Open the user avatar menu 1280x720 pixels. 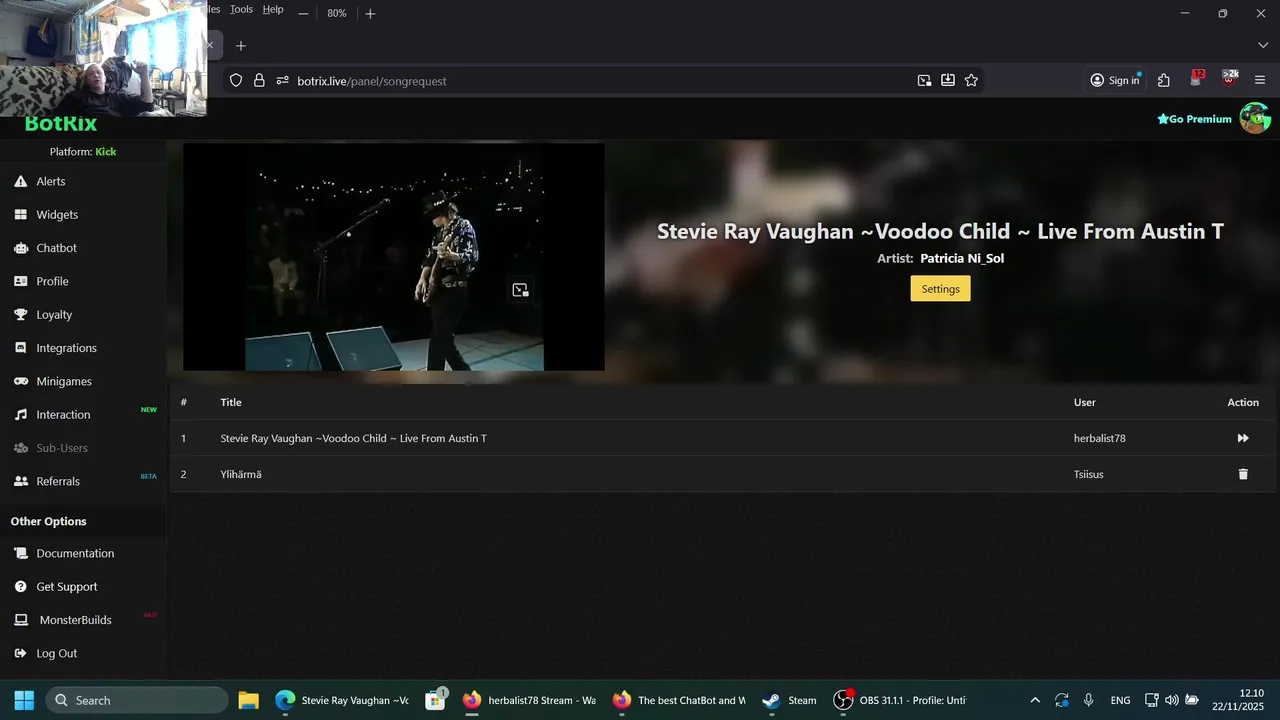pyautogui.click(x=1255, y=118)
